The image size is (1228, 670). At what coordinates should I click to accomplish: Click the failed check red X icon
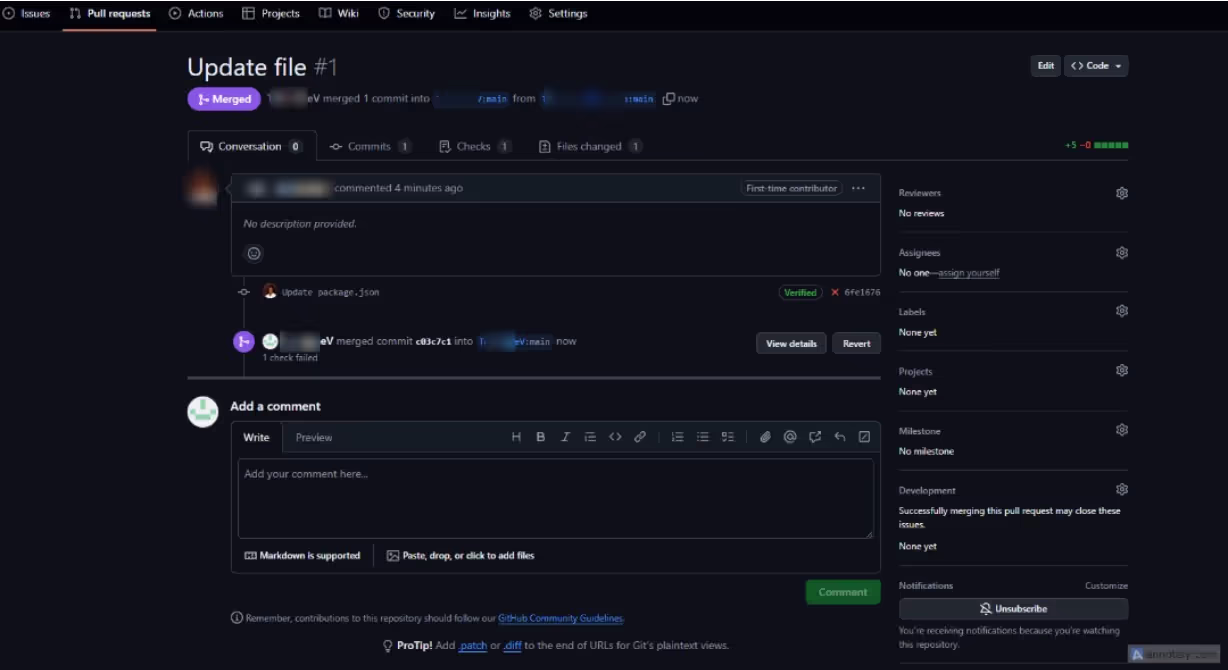(x=835, y=293)
